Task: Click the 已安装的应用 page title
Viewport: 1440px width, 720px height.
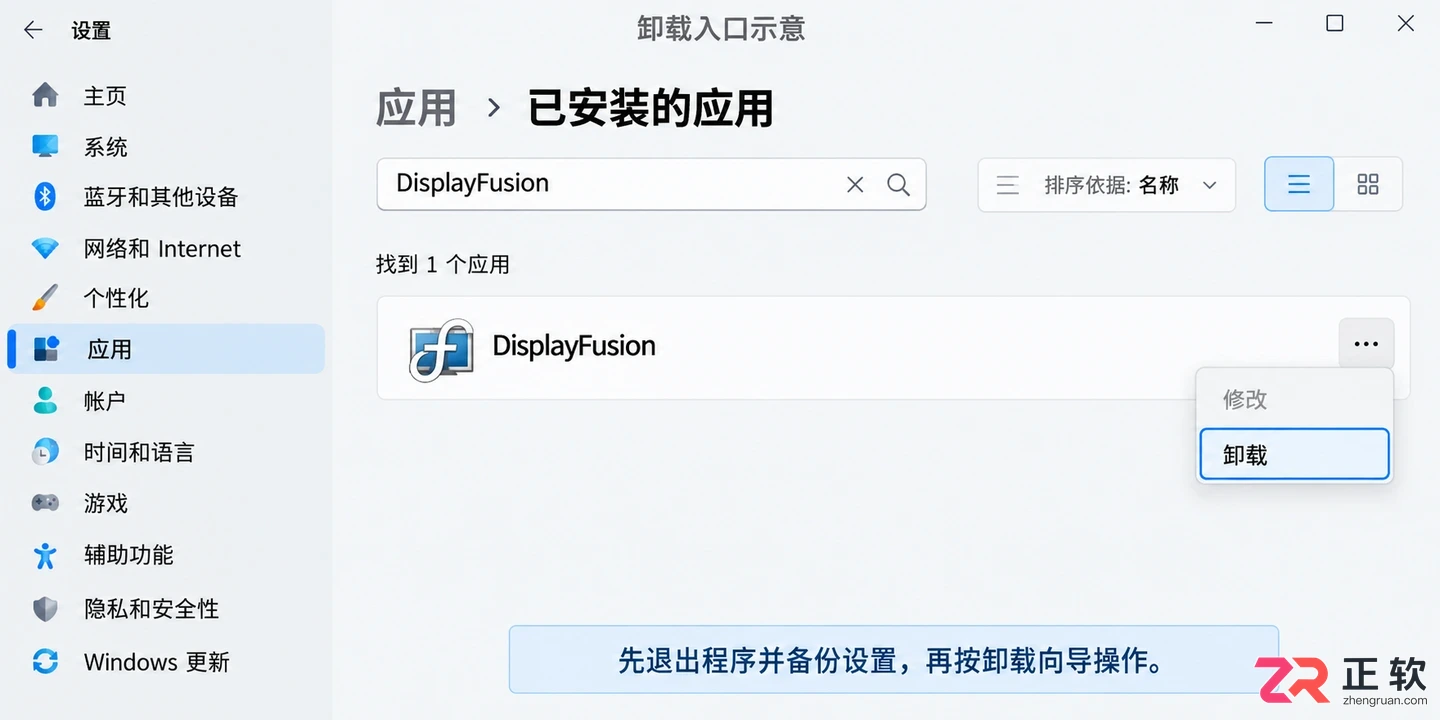Action: point(651,108)
